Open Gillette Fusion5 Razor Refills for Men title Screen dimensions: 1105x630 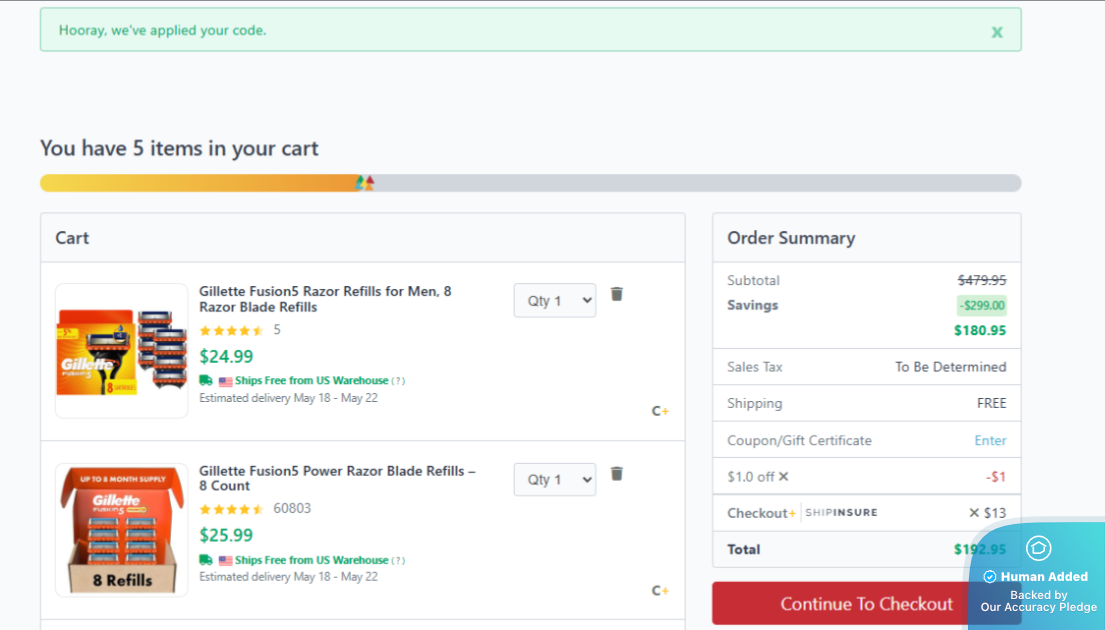pos(325,299)
